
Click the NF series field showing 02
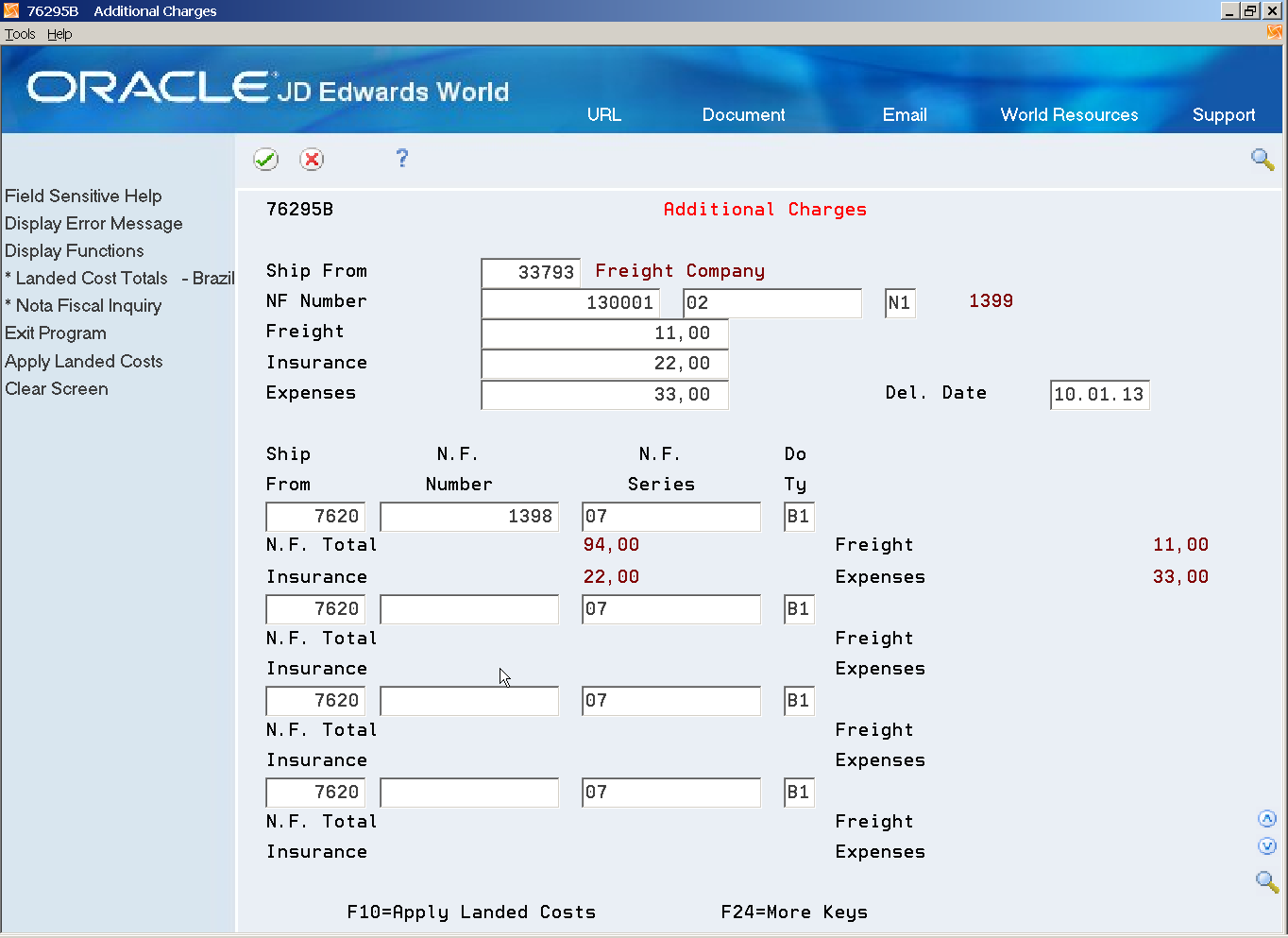772,302
